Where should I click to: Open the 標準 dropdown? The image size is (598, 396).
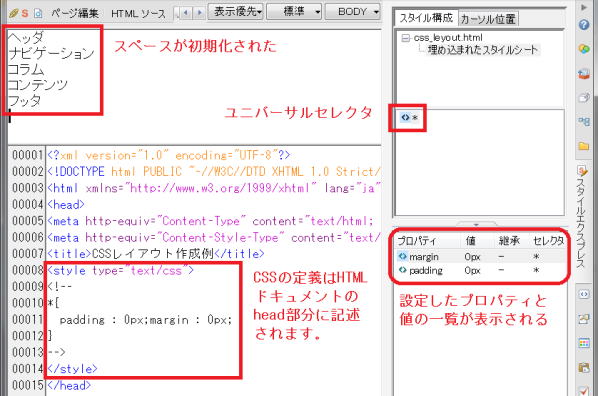[x=294, y=12]
